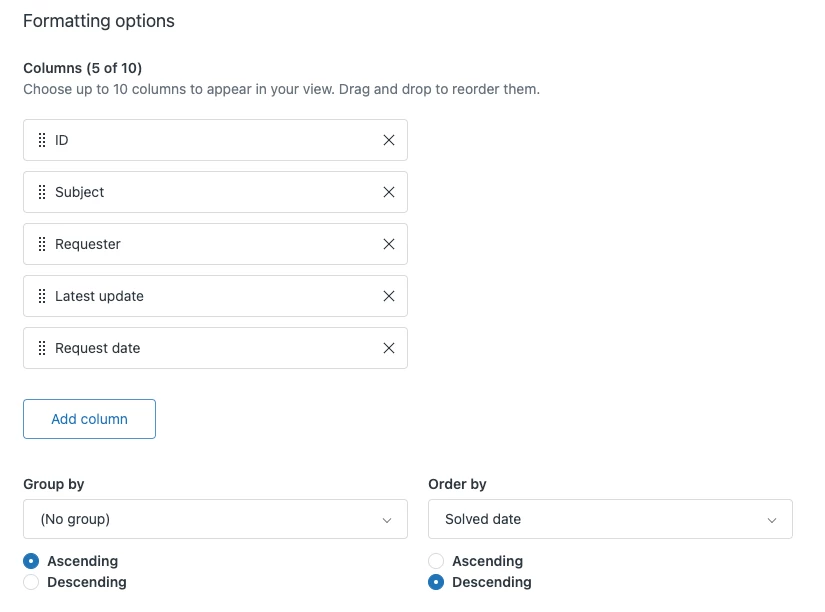Remove the Latest update column
This screenshot has height=612, width=825.
click(389, 296)
